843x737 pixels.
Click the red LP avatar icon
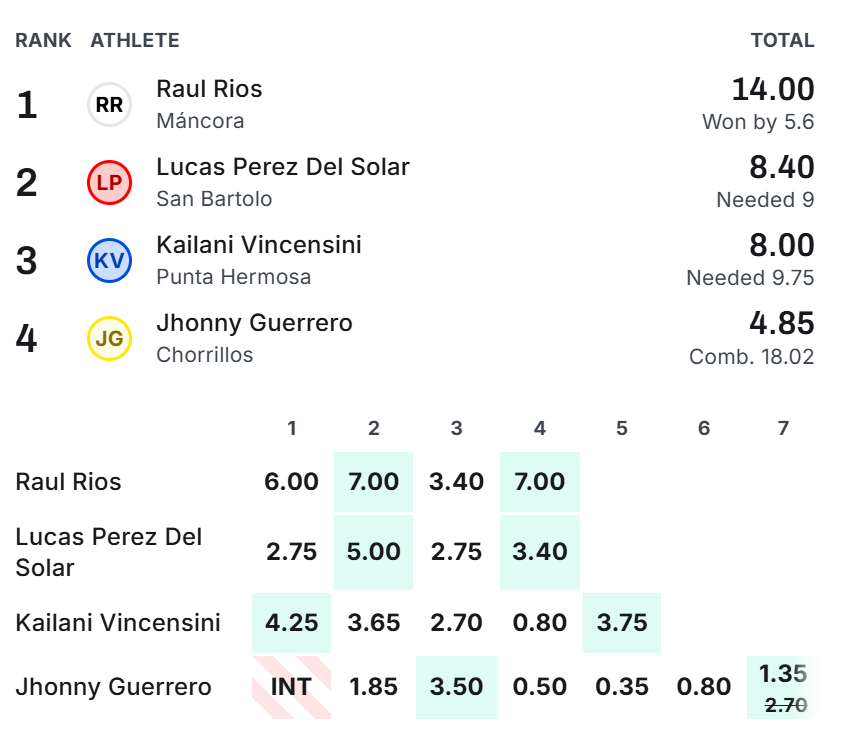tap(109, 182)
